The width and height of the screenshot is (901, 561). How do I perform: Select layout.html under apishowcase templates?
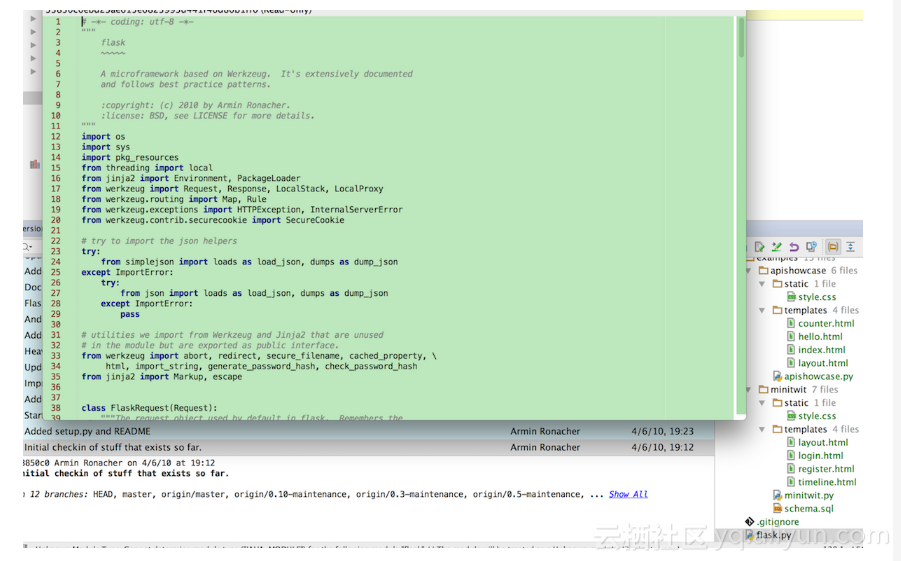pyautogui.click(x=823, y=363)
